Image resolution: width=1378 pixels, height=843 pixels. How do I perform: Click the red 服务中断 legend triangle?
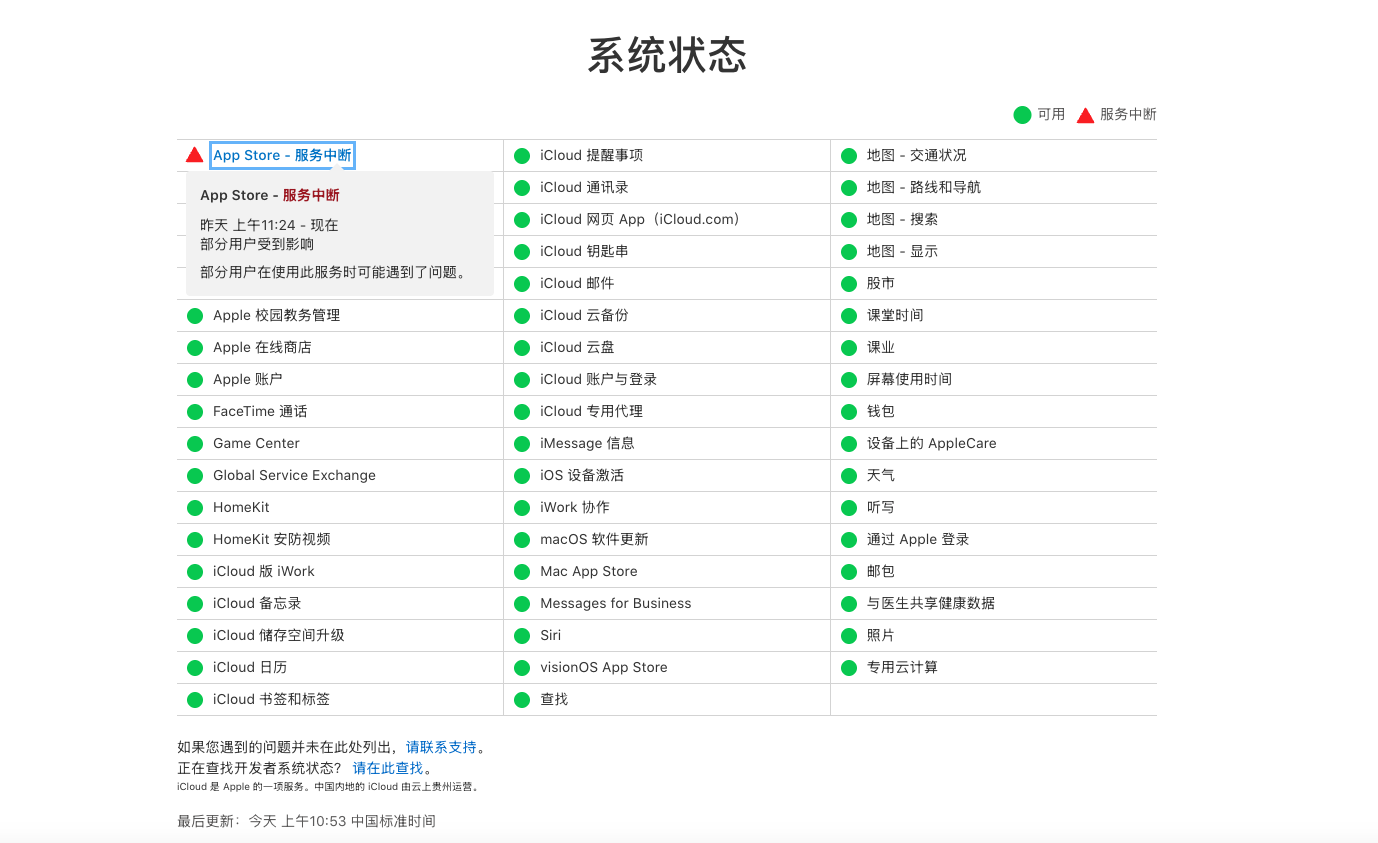(x=1085, y=115)
